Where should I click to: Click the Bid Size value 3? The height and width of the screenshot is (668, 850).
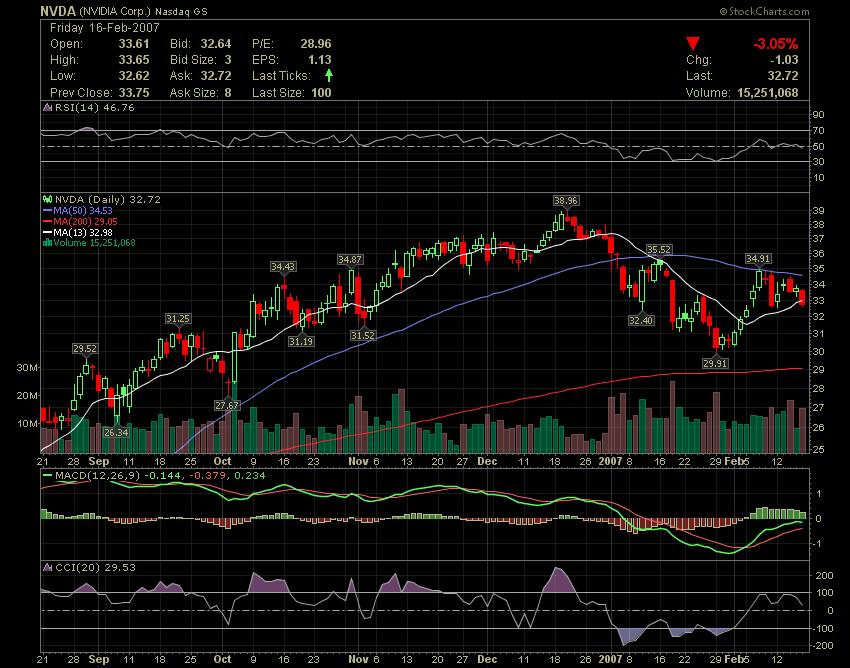tap(228, 60)
